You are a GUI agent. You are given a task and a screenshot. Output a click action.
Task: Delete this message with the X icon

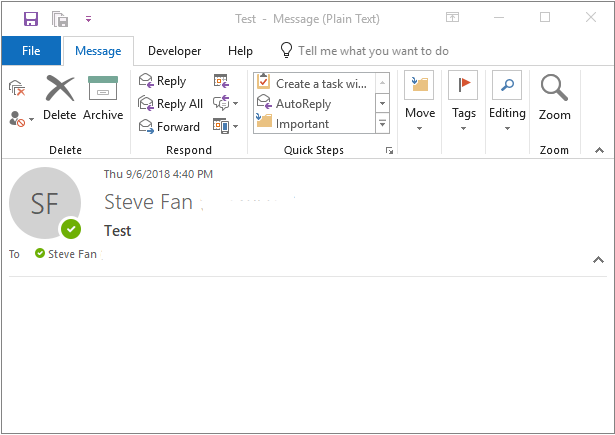(x=60, y=98)
